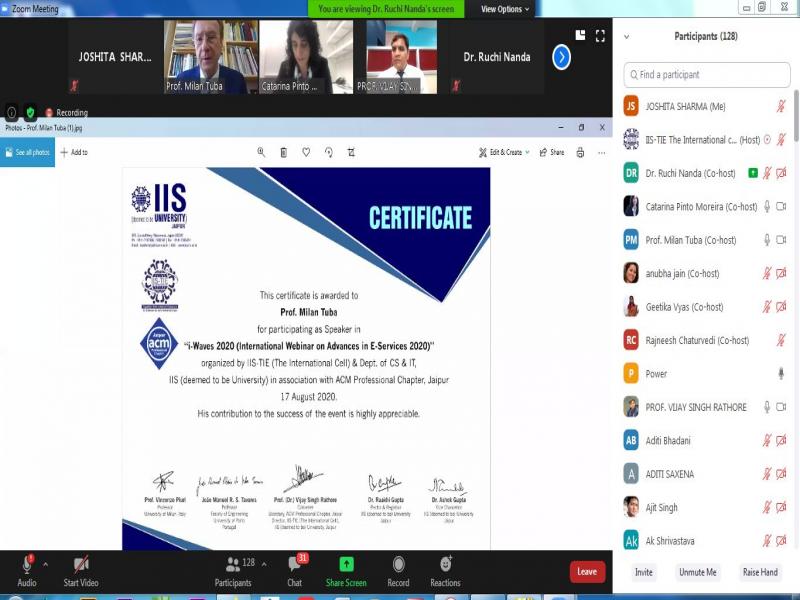Click the Raise Hand button

tap(759, 572)
